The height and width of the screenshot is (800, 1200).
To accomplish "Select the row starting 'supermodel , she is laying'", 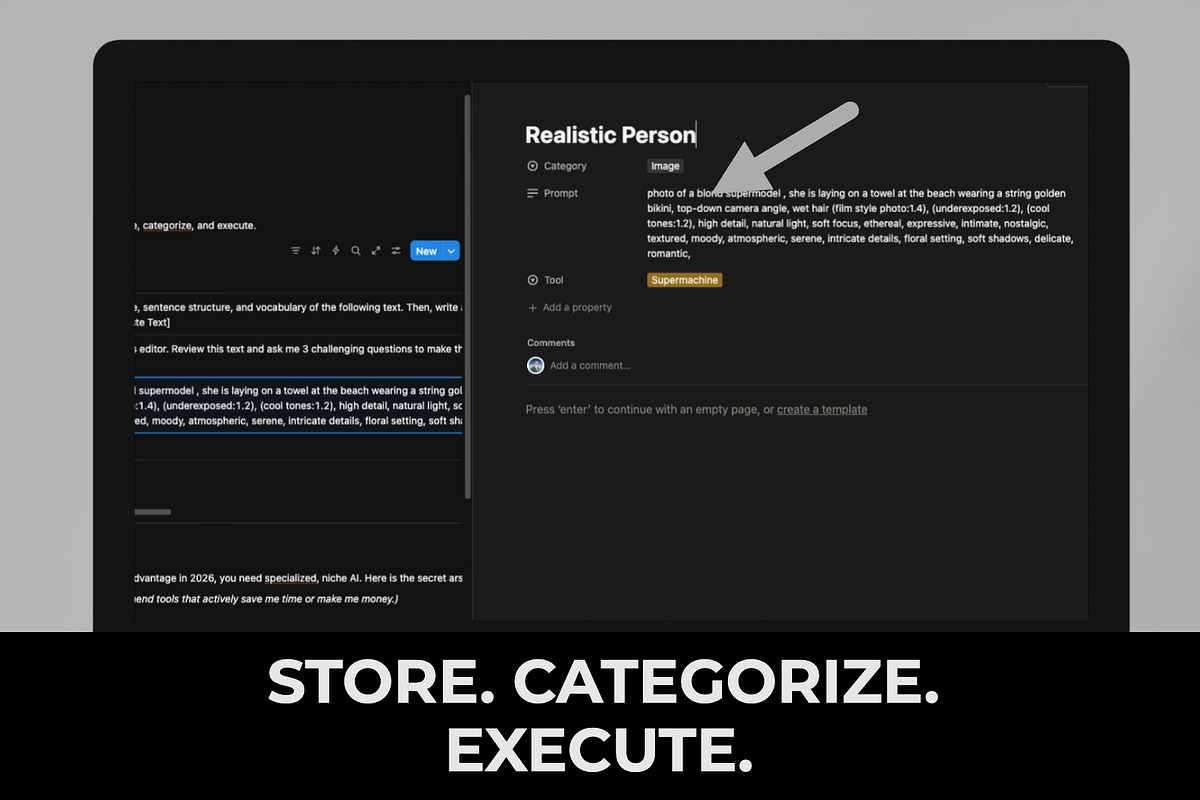I will [x=298, y=405].
